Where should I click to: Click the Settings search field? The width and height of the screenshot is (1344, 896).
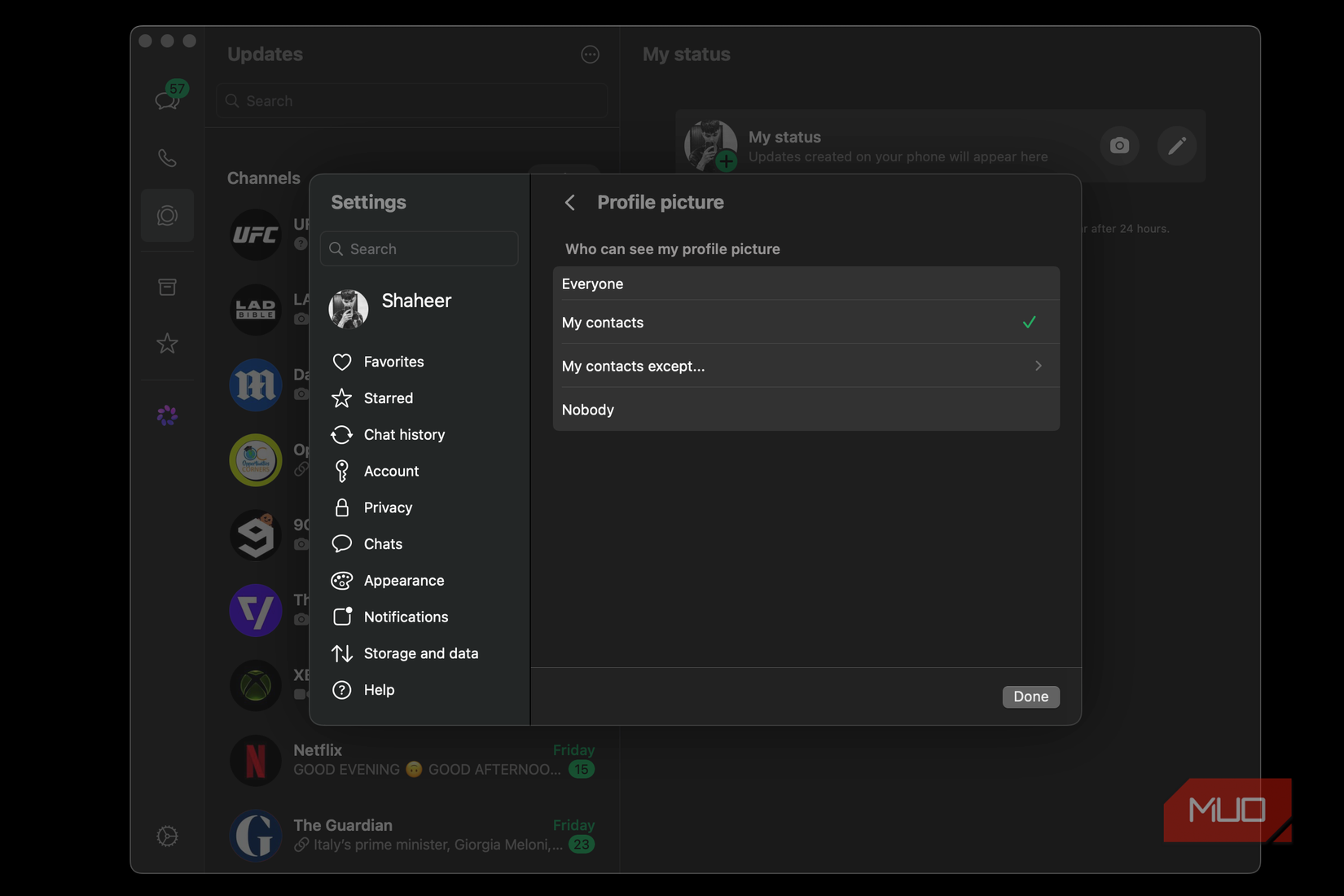pyautogui.click(x=419, y=249)
